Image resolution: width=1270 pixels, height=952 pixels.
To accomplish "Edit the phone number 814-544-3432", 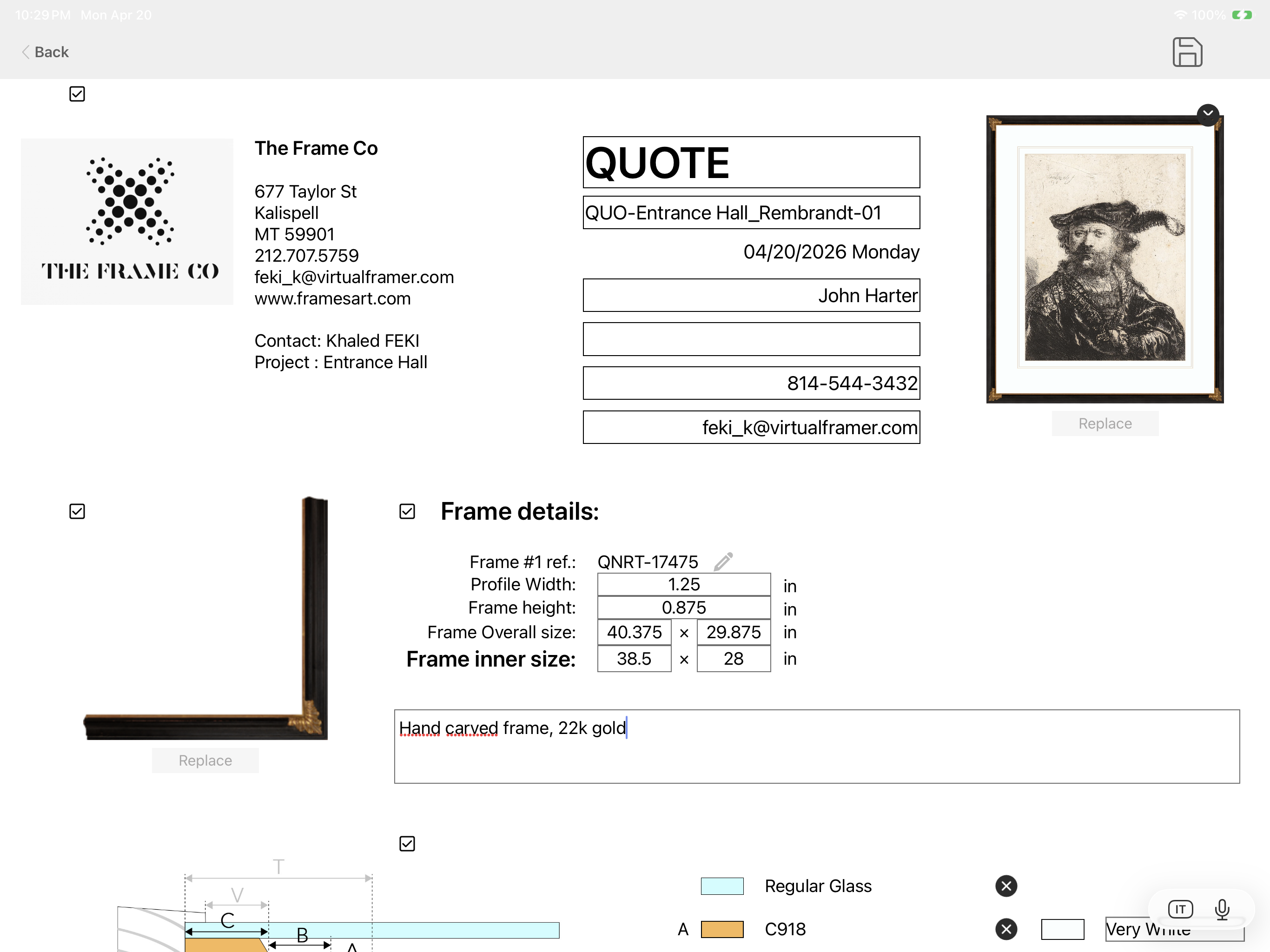I will [x=751, y=383].
